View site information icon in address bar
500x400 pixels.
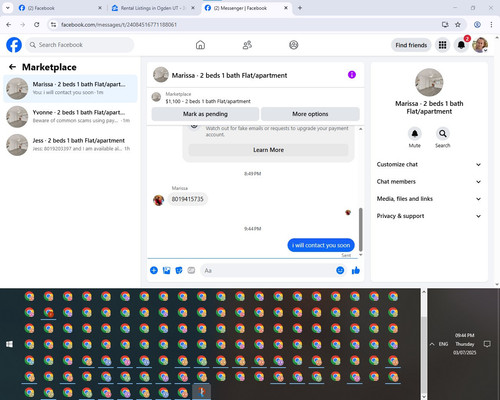click(53, 25)
